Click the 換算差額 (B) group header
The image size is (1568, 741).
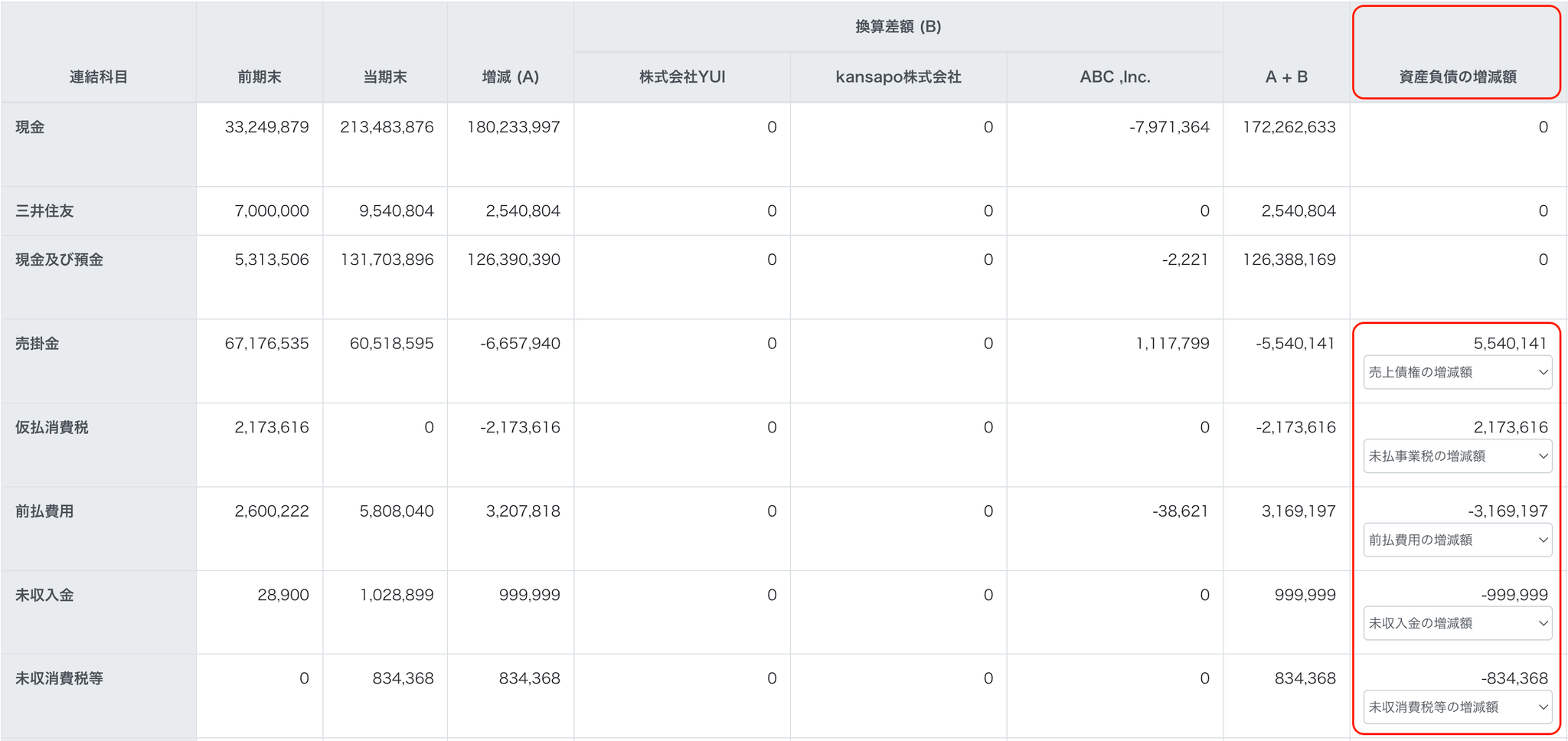[x=897, y=27]
